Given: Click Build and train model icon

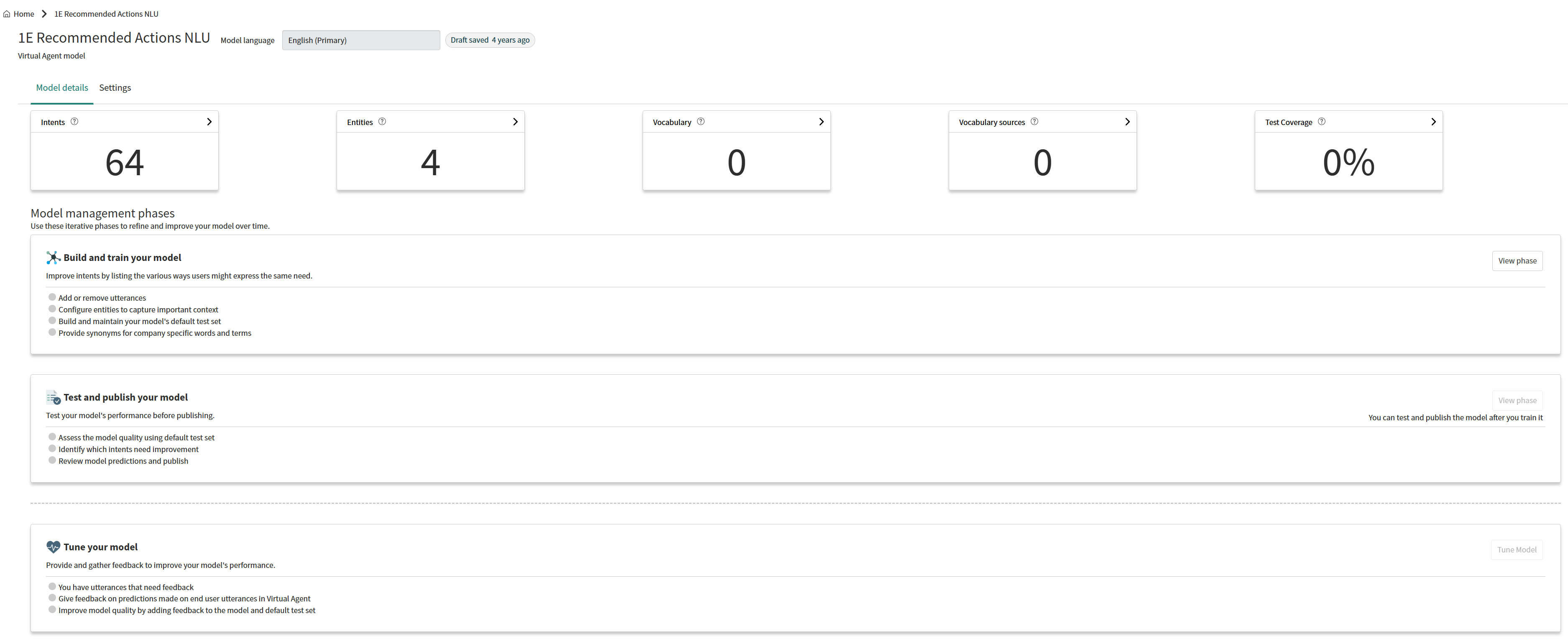Looking at the screenshot, I should [x=53, y=258].
